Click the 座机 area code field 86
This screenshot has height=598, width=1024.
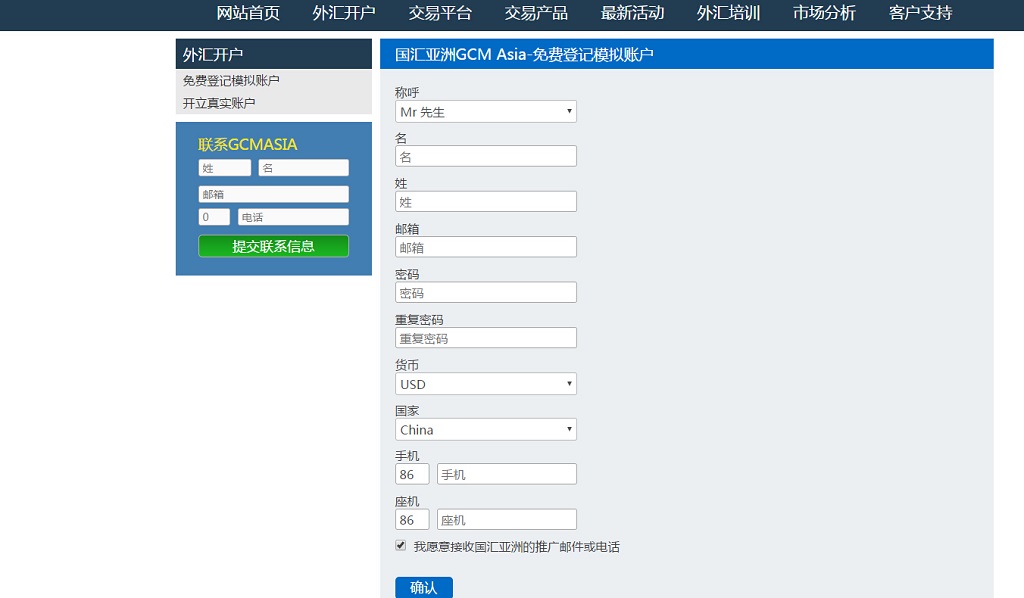[412, 520]
